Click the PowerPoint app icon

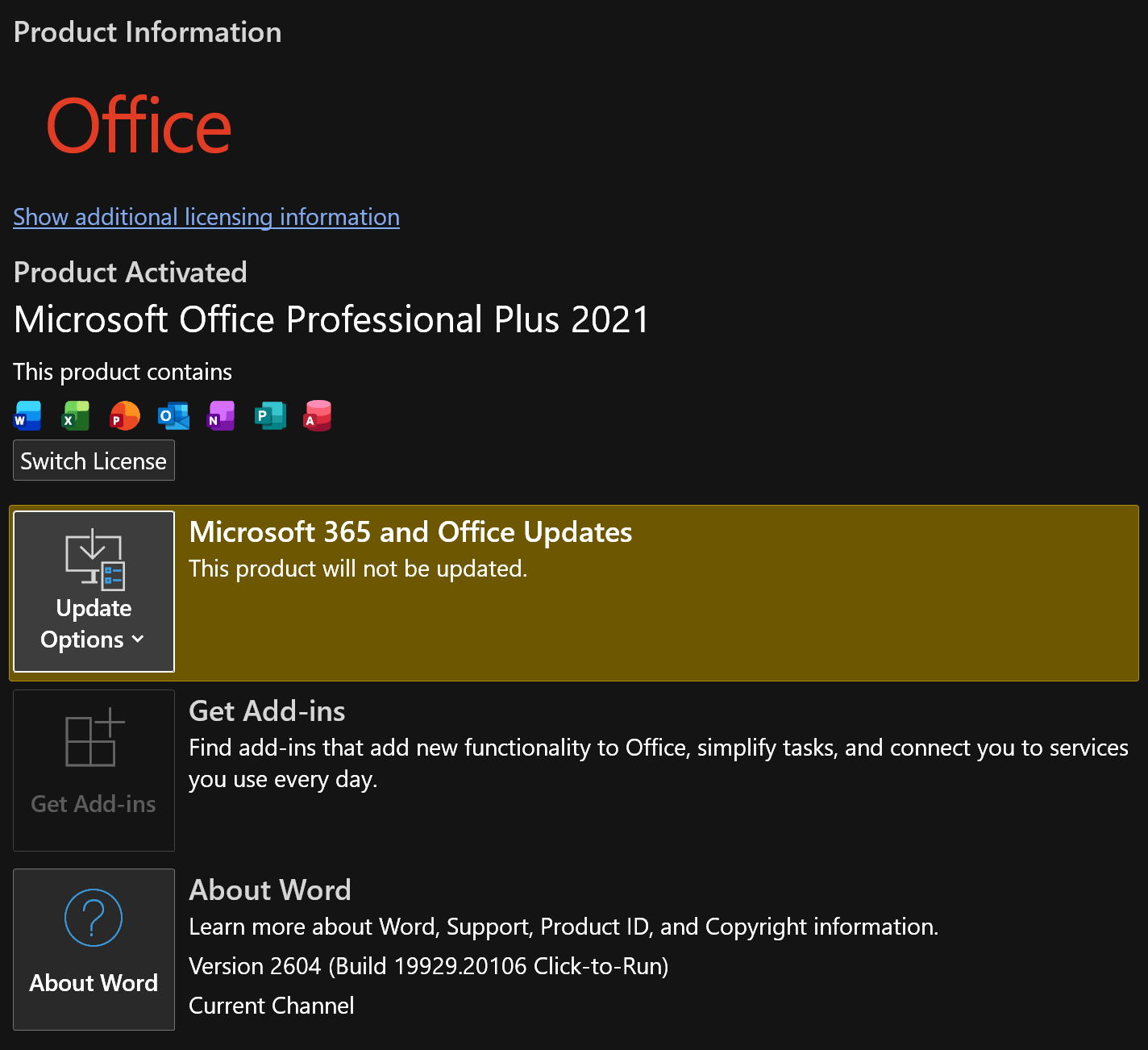pyautogui.click(x=125, y=415)
